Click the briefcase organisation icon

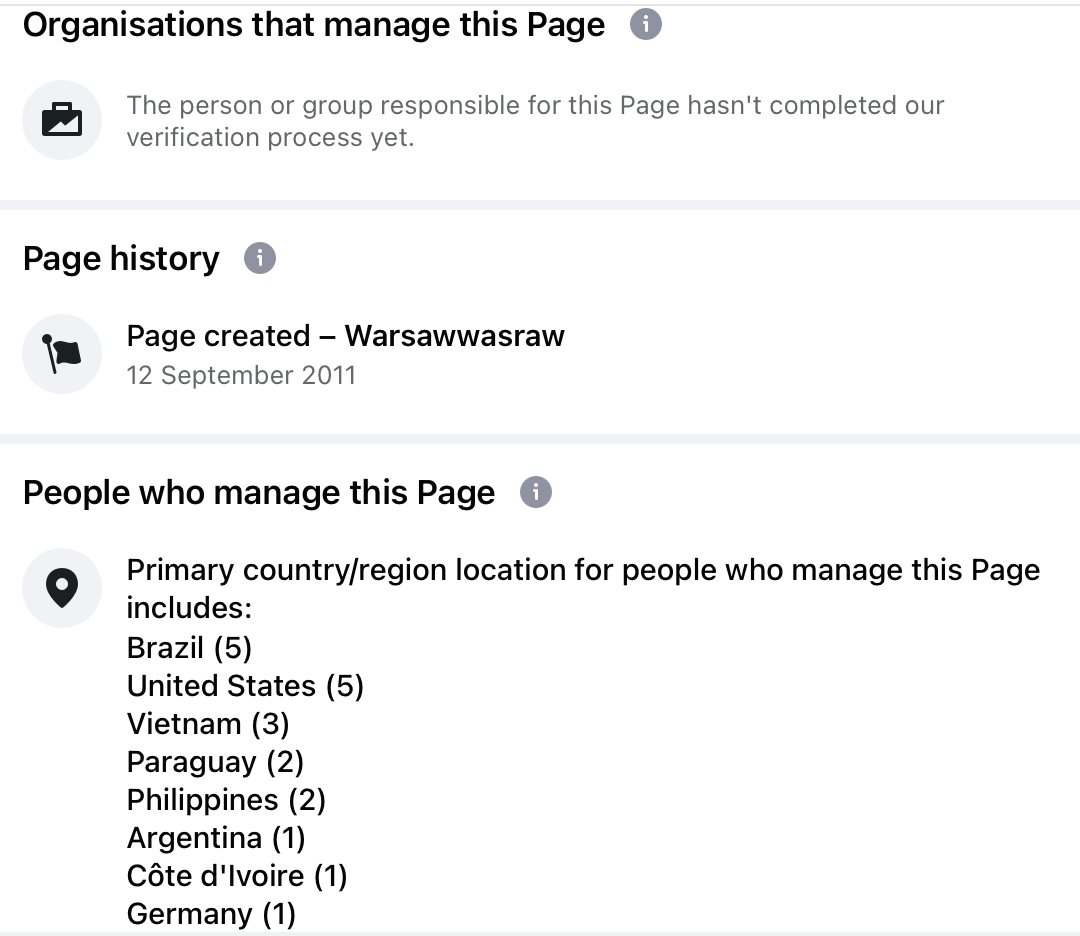(x=62, y=120)
